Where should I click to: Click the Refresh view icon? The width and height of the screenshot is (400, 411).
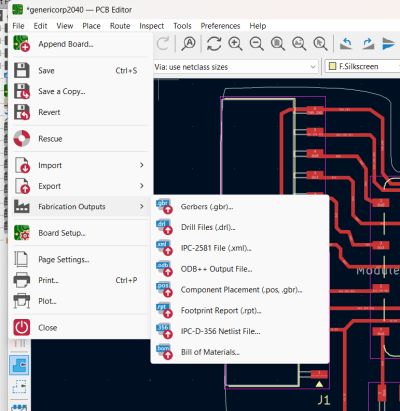214,44
